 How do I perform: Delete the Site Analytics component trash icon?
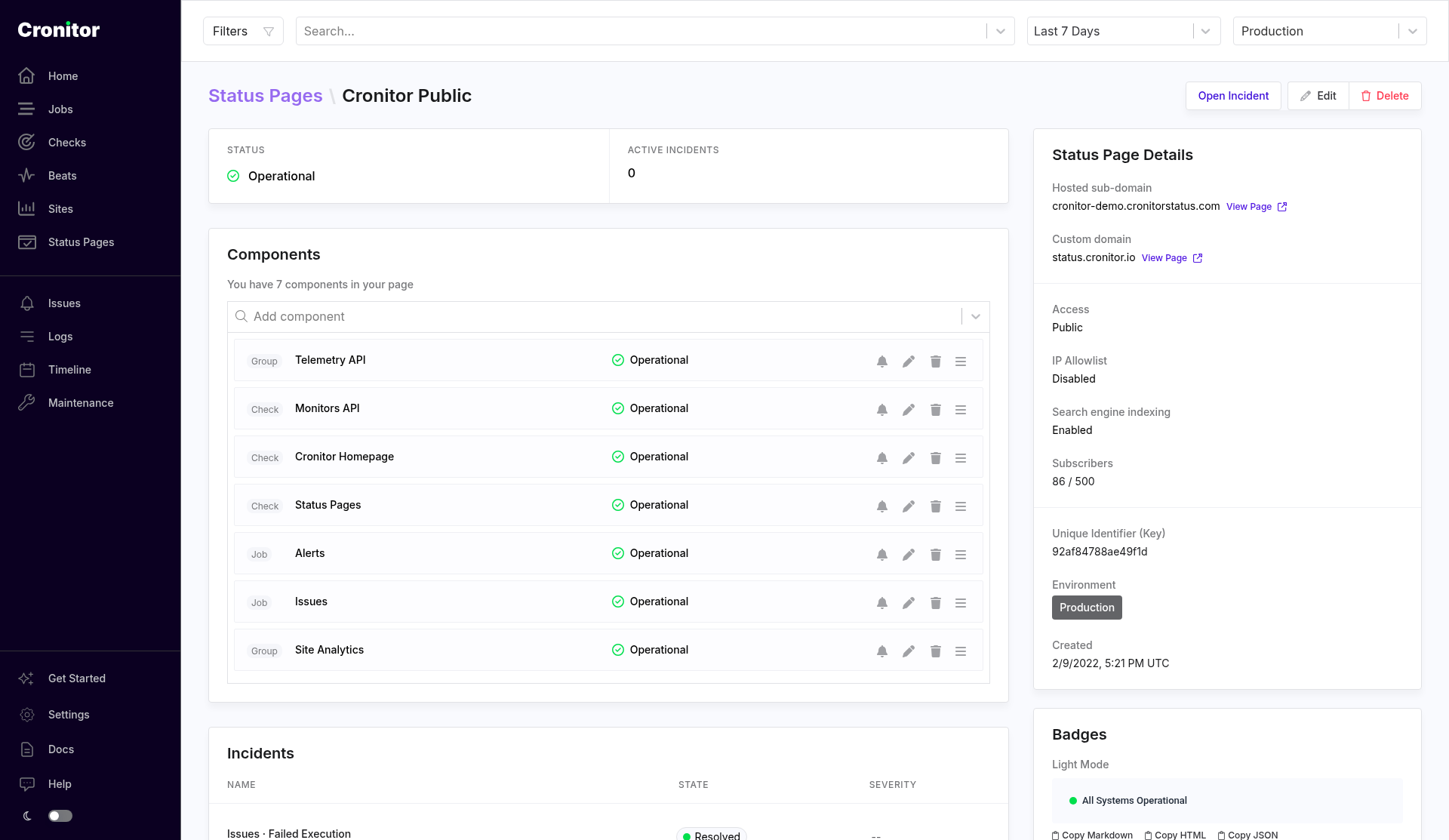(x=935, y=651)
